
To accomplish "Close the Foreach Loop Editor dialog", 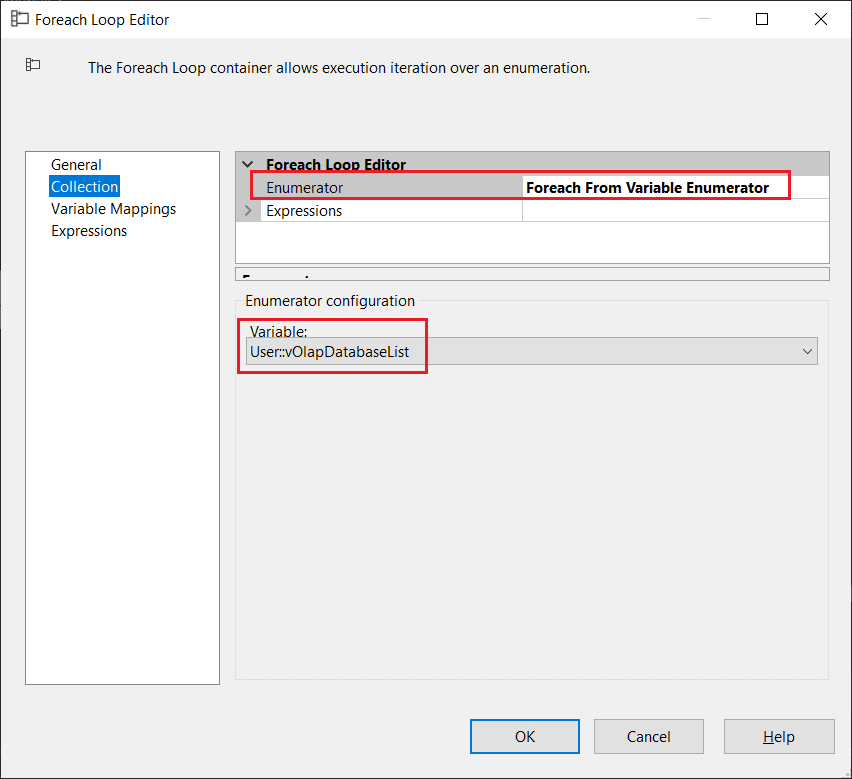I will [x=820, y=19].
